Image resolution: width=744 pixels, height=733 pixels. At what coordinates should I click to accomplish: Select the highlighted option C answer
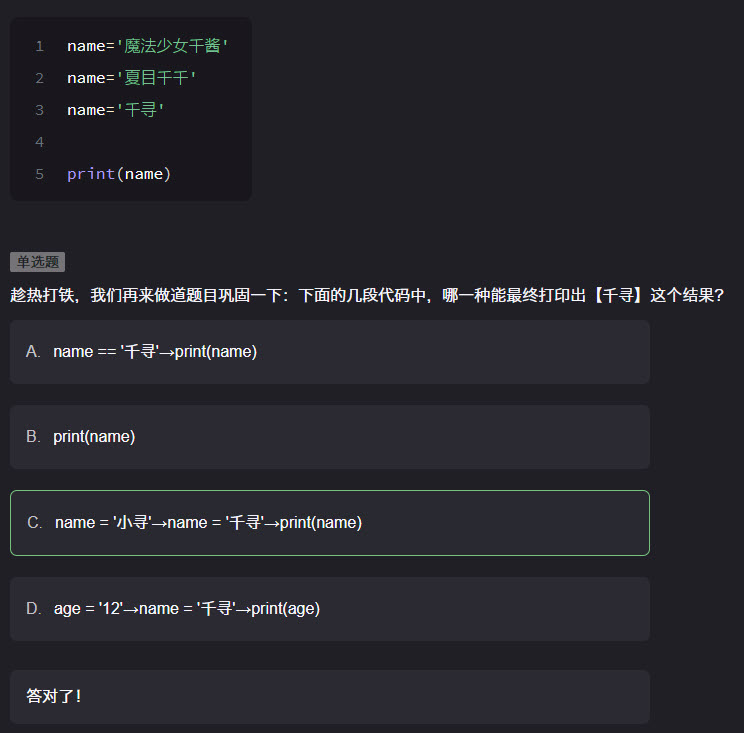[329, 523]
